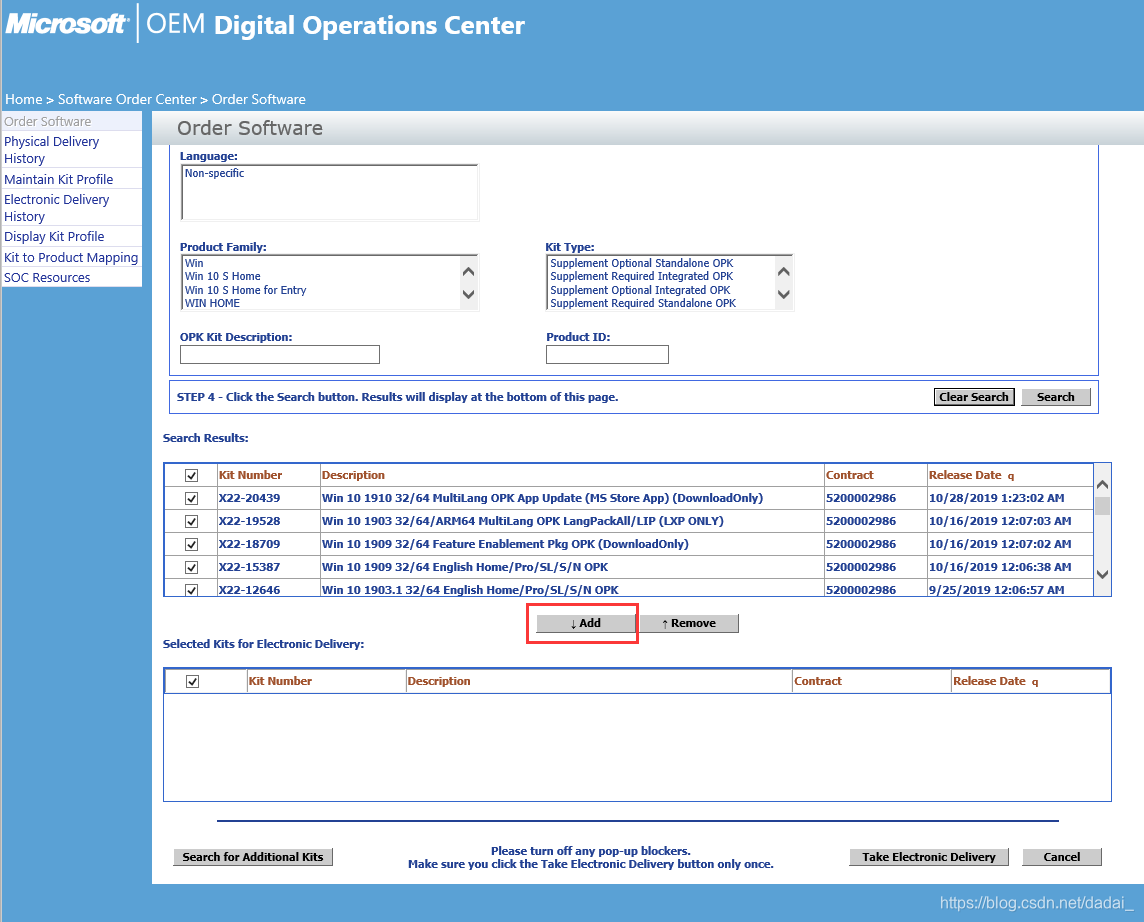The image size is (1144, 922).
Task: Sort Search Results by Description header
Action: pyautogui.click(x=353, y=475)
